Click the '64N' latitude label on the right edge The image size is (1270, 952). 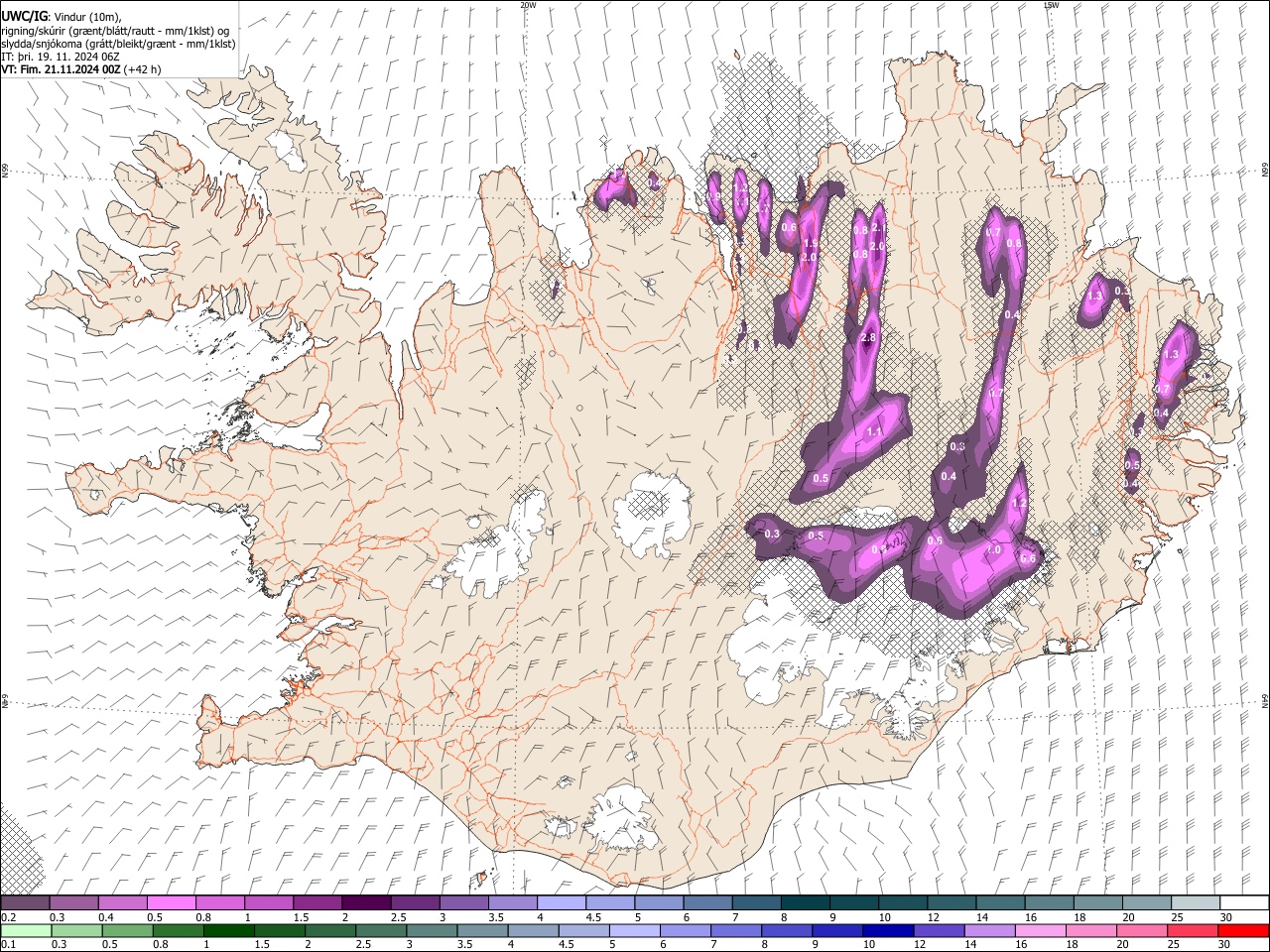1265,699
